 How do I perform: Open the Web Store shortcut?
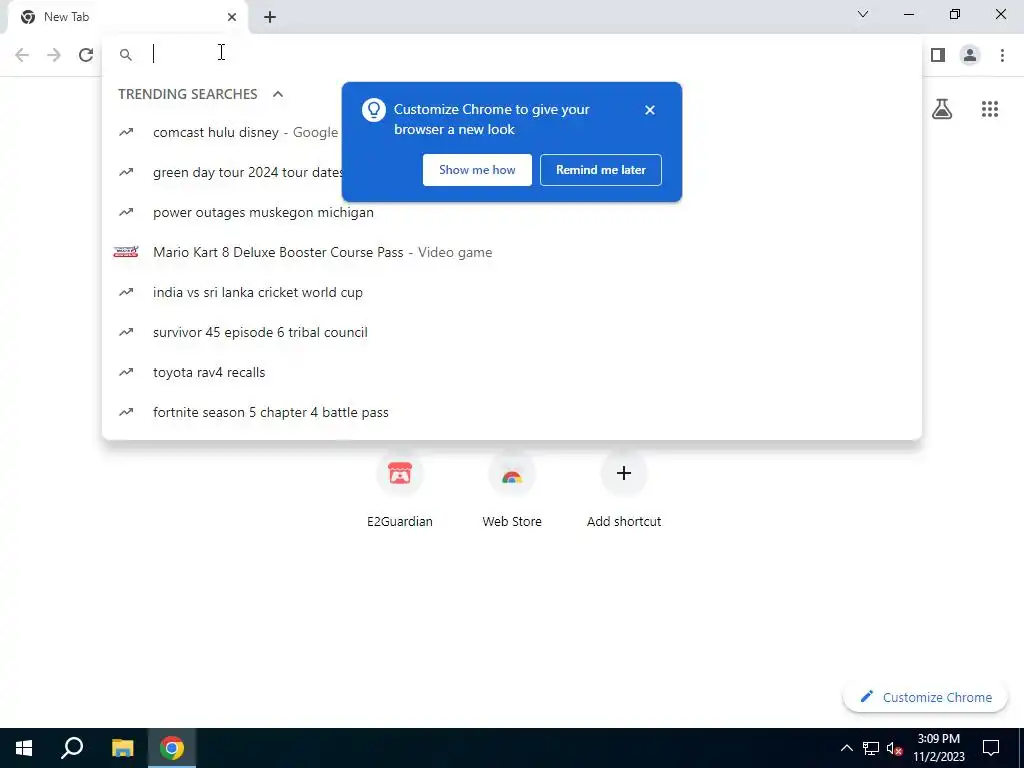coord(512,489)
